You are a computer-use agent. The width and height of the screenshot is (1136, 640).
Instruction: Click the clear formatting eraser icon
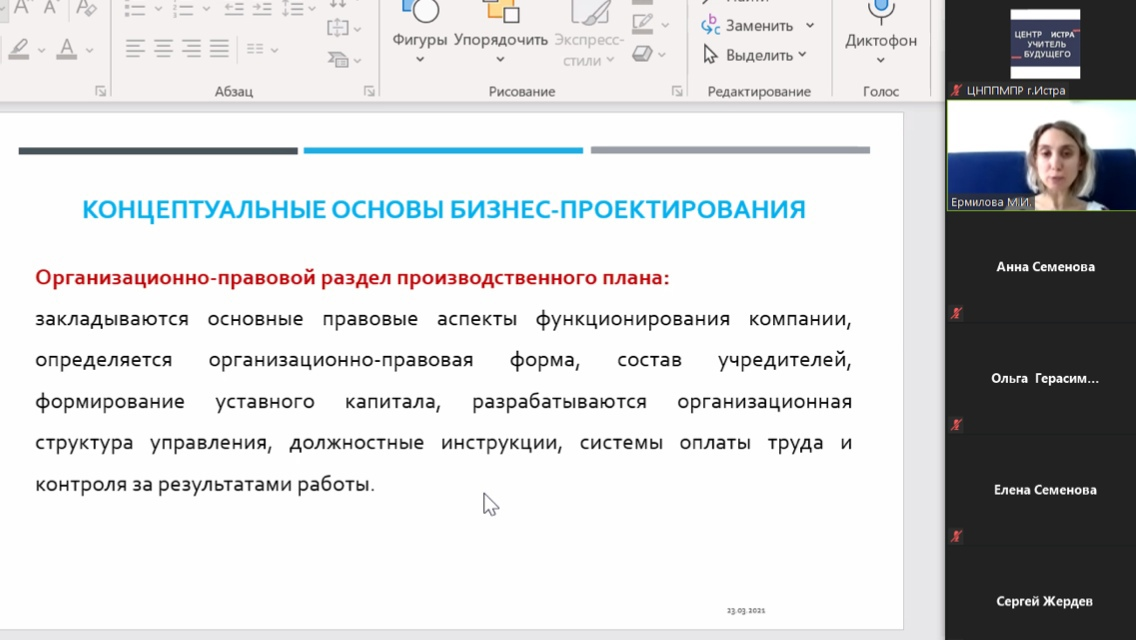[84, 10]
